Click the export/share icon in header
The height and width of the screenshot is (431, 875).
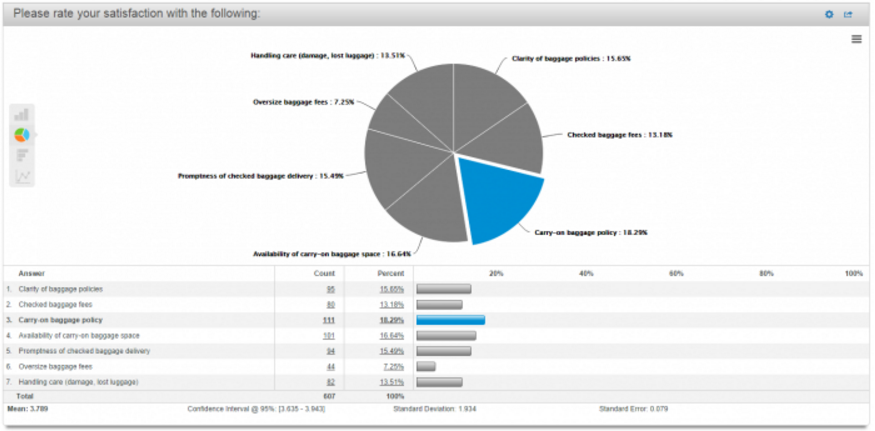pos(848,14)
